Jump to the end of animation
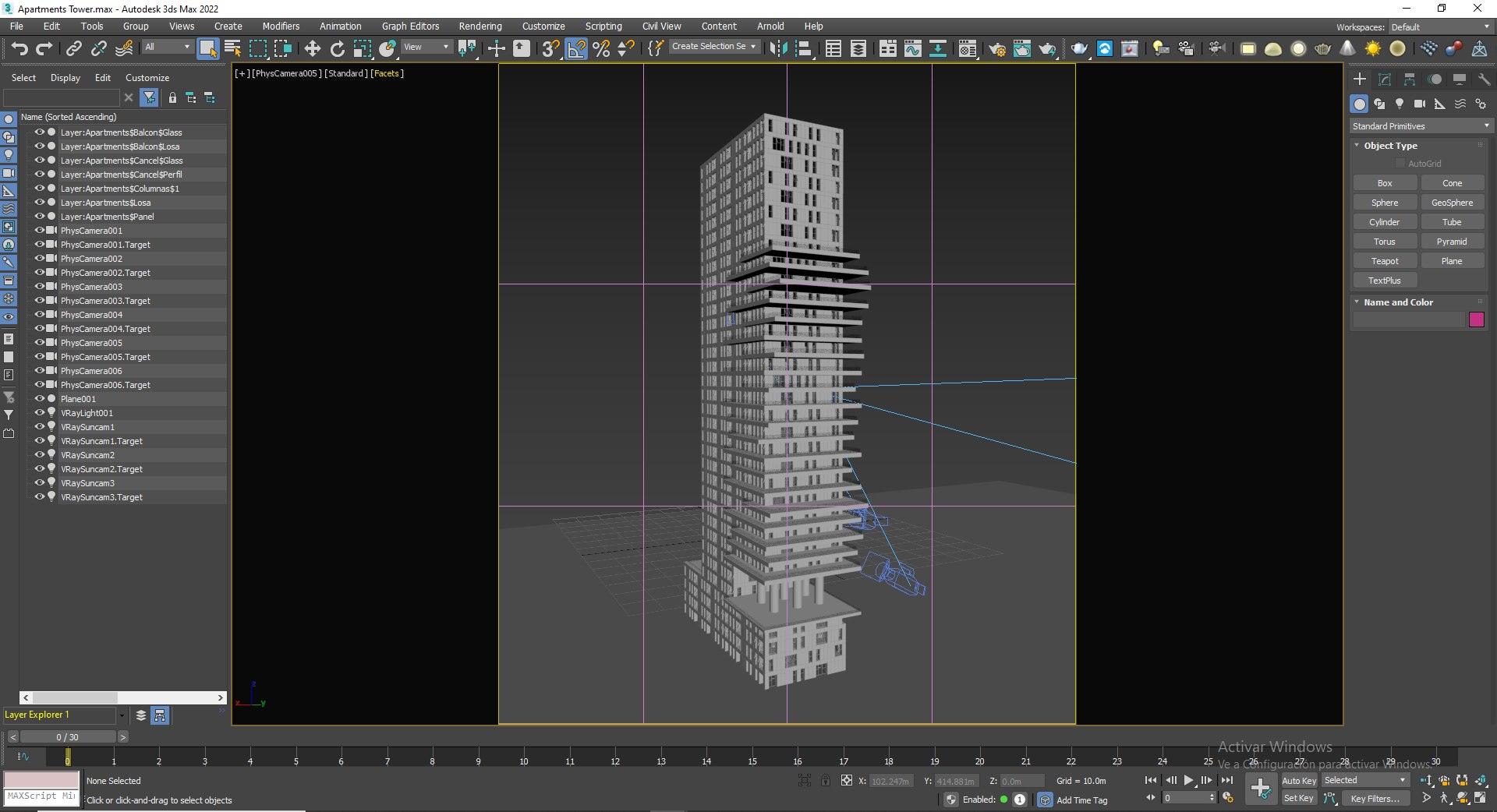The width and height of the screenshot is (1497, 812). [1226, 780]
